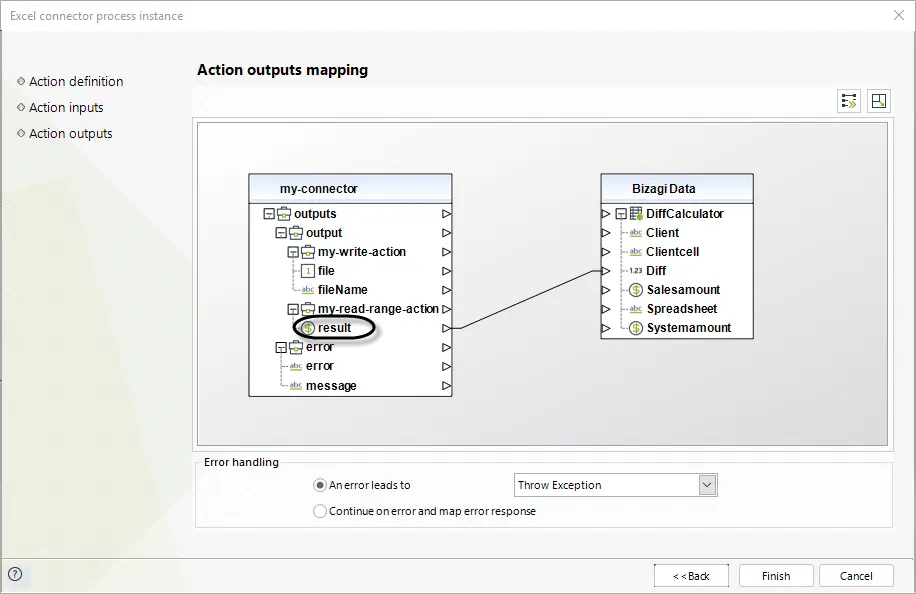Click the currency icon beside result
The width and height of the screenshot is (916, 594).
(x=308, y=328)
